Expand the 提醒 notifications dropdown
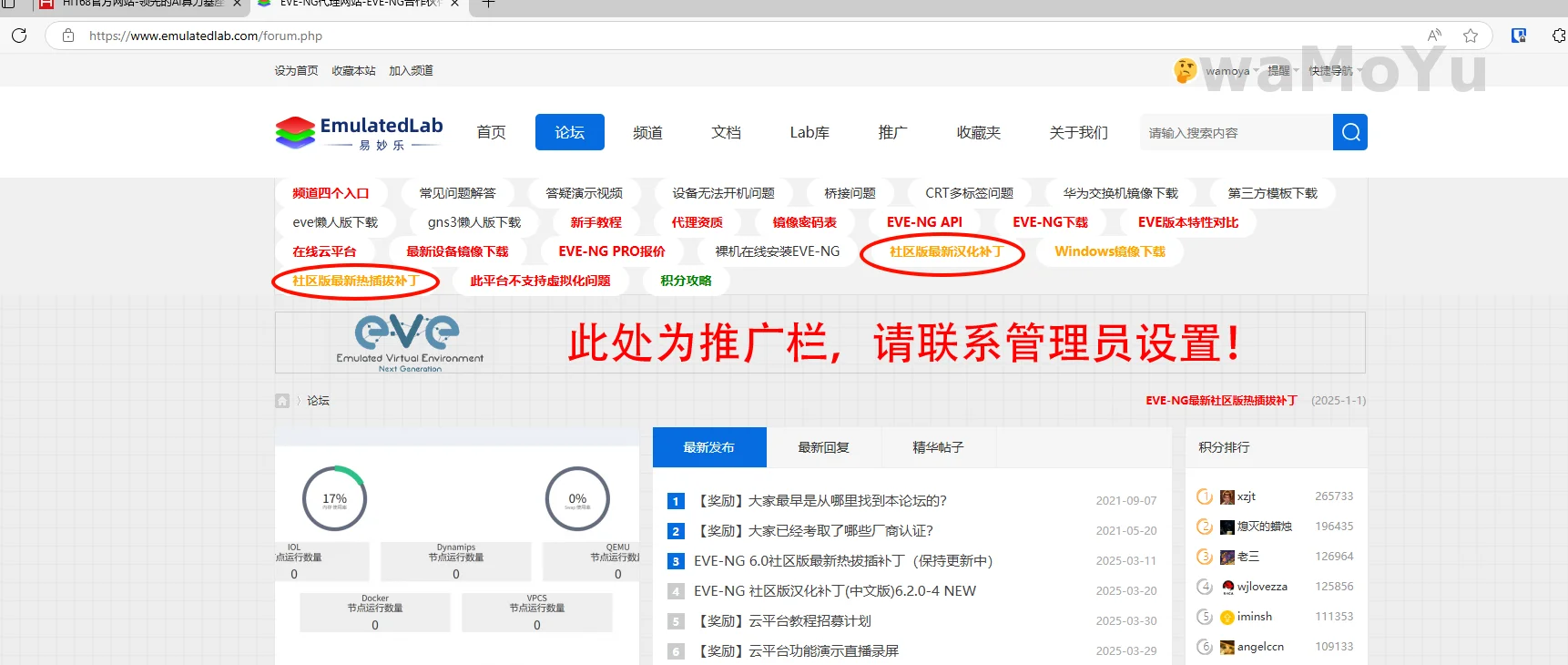This screenshot has height=665, width=1568. 1282,71
